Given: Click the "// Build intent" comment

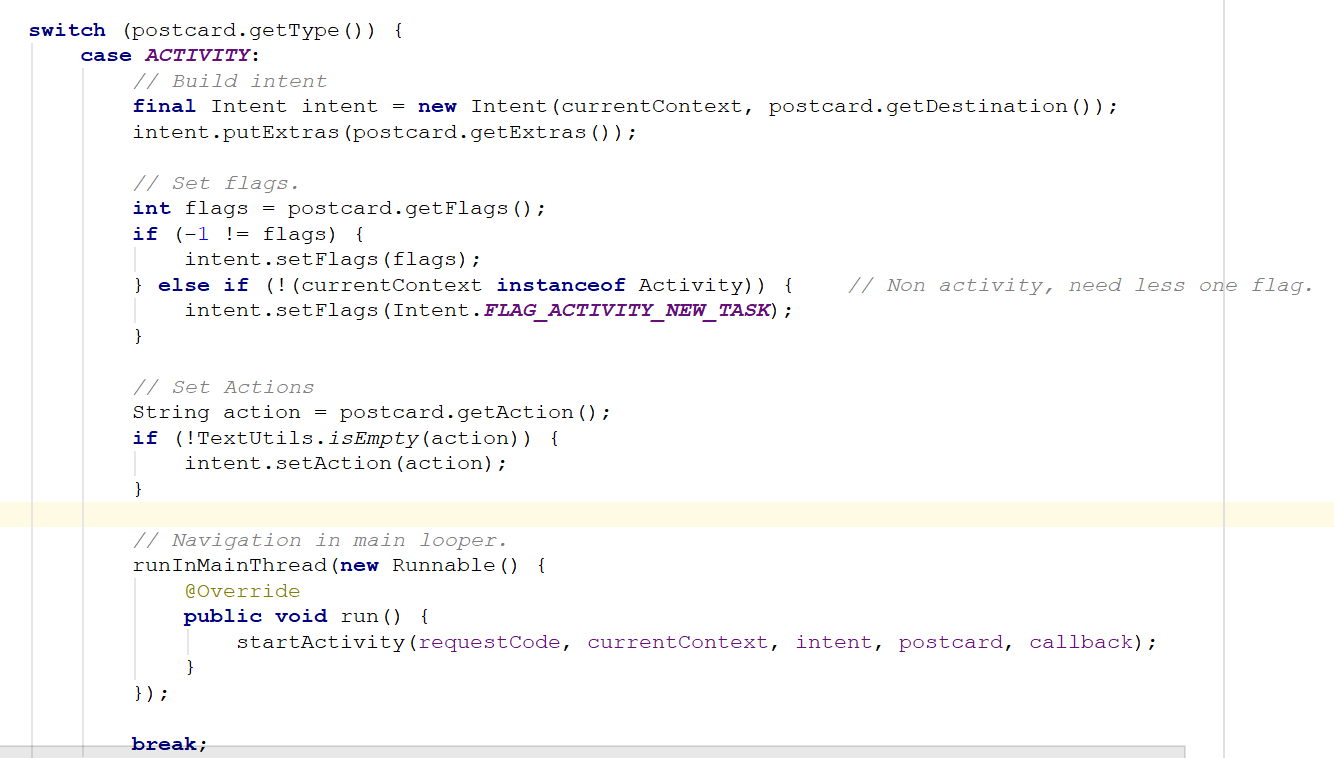Looking at the screenshot, I should click(230, 81).
